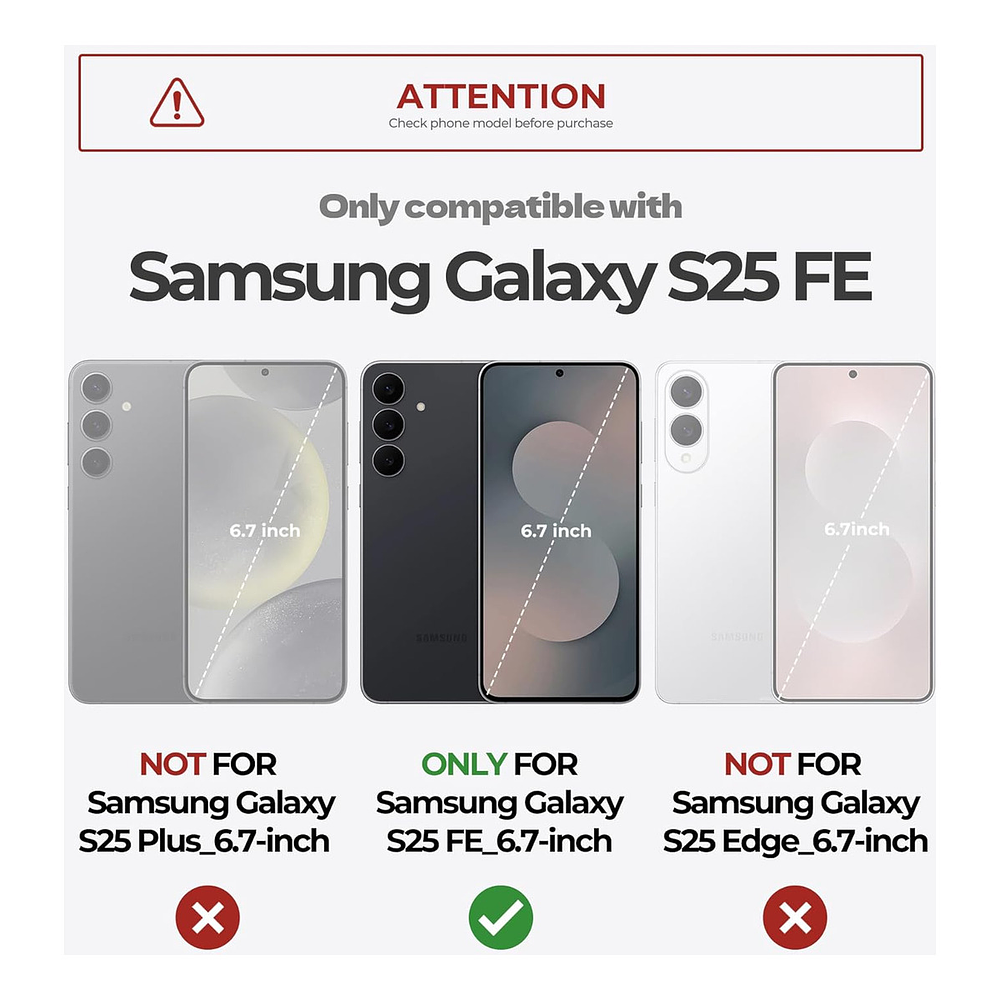1000x1000 pixels.
Task: Click 'Check phone model before purchase' text
Action: point(501,123)
